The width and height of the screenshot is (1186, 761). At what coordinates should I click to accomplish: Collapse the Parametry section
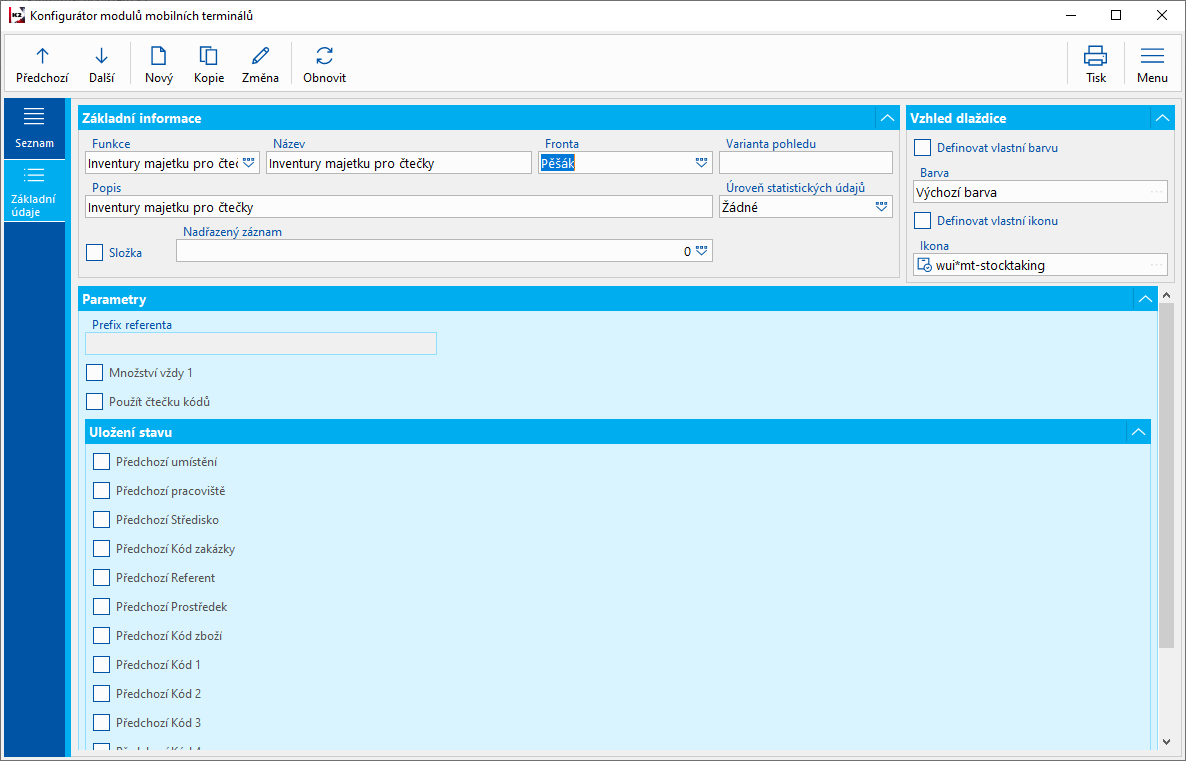(x=1145, y=299)
